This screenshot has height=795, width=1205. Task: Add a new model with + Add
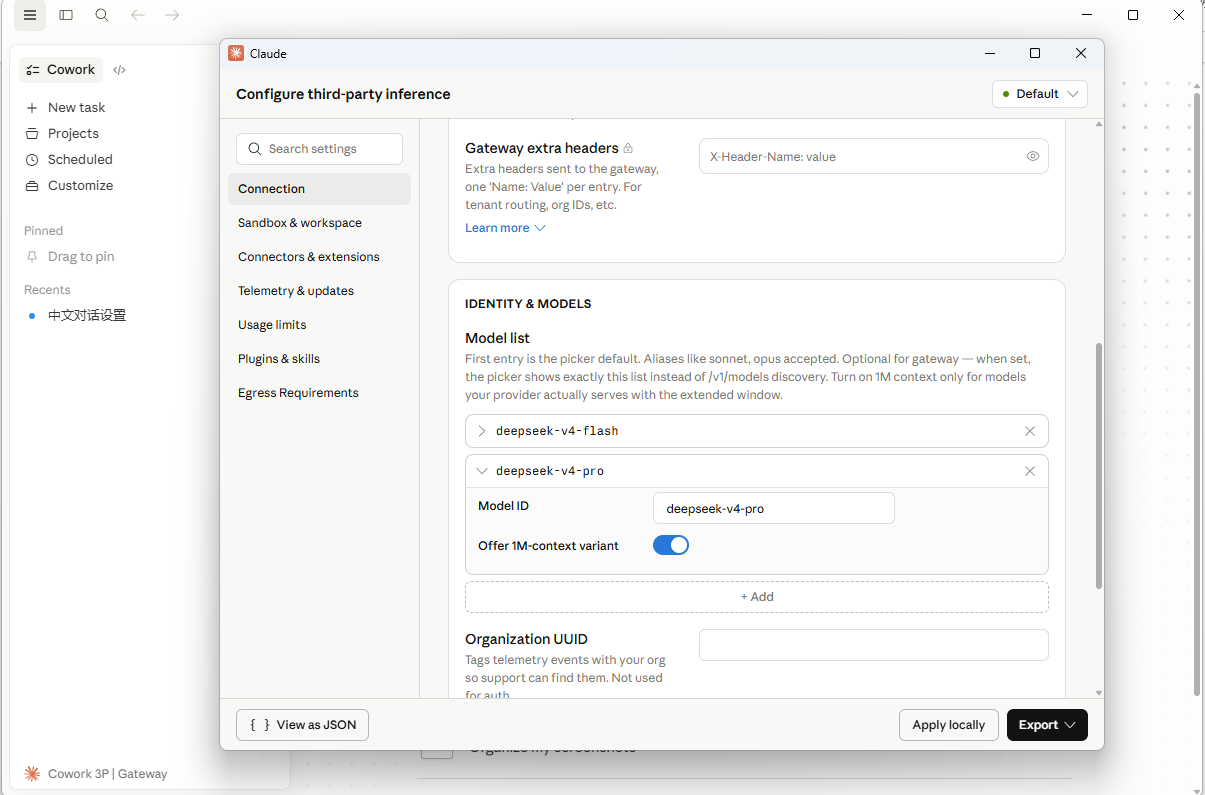point(757,597)
